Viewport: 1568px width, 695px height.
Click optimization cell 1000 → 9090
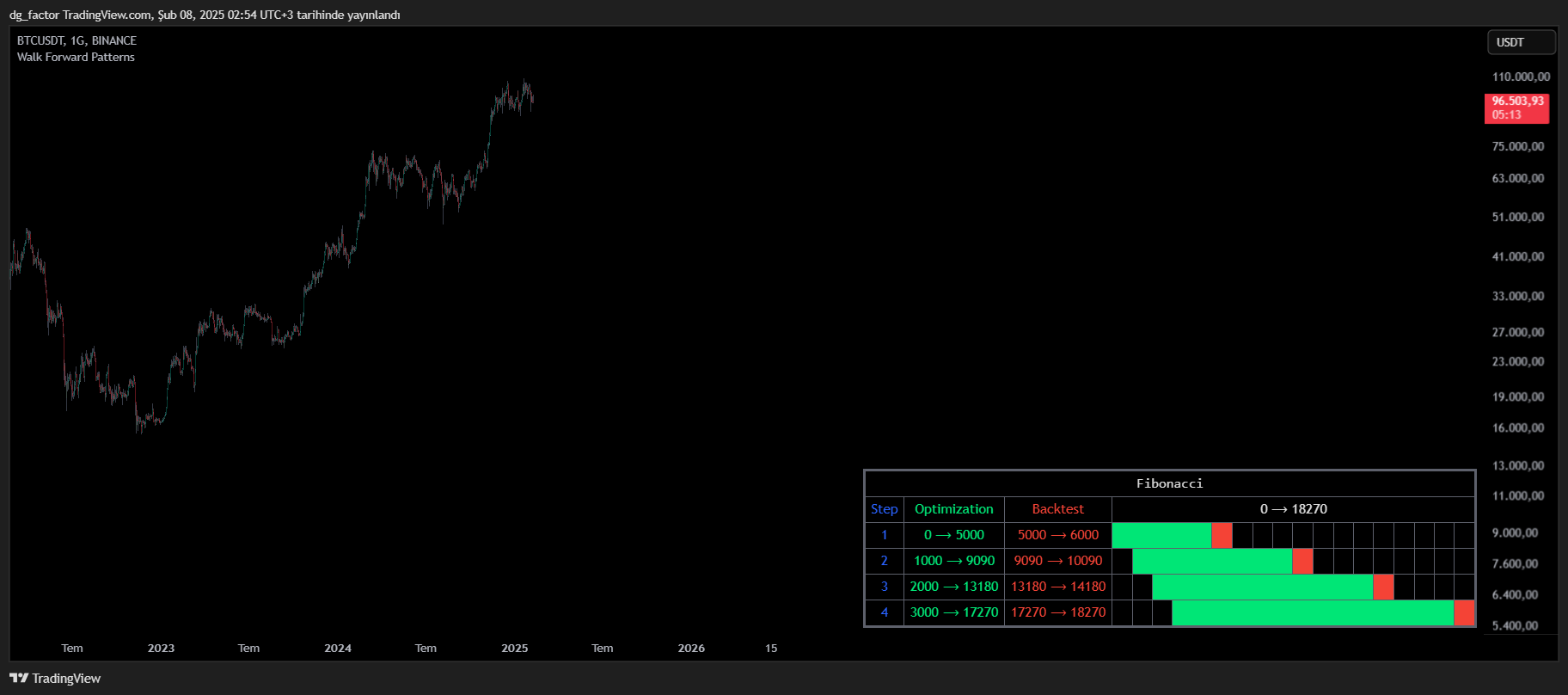[x=954, y=561]
